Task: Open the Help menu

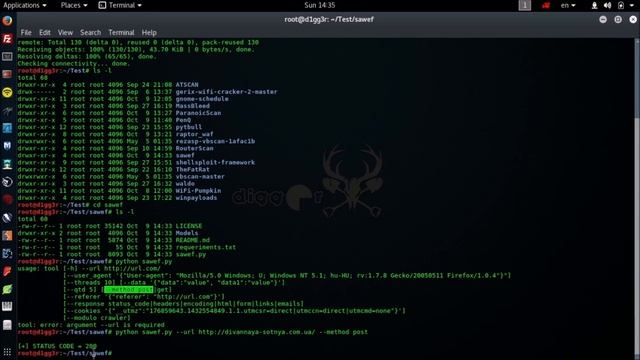Action: pos(149,33)
